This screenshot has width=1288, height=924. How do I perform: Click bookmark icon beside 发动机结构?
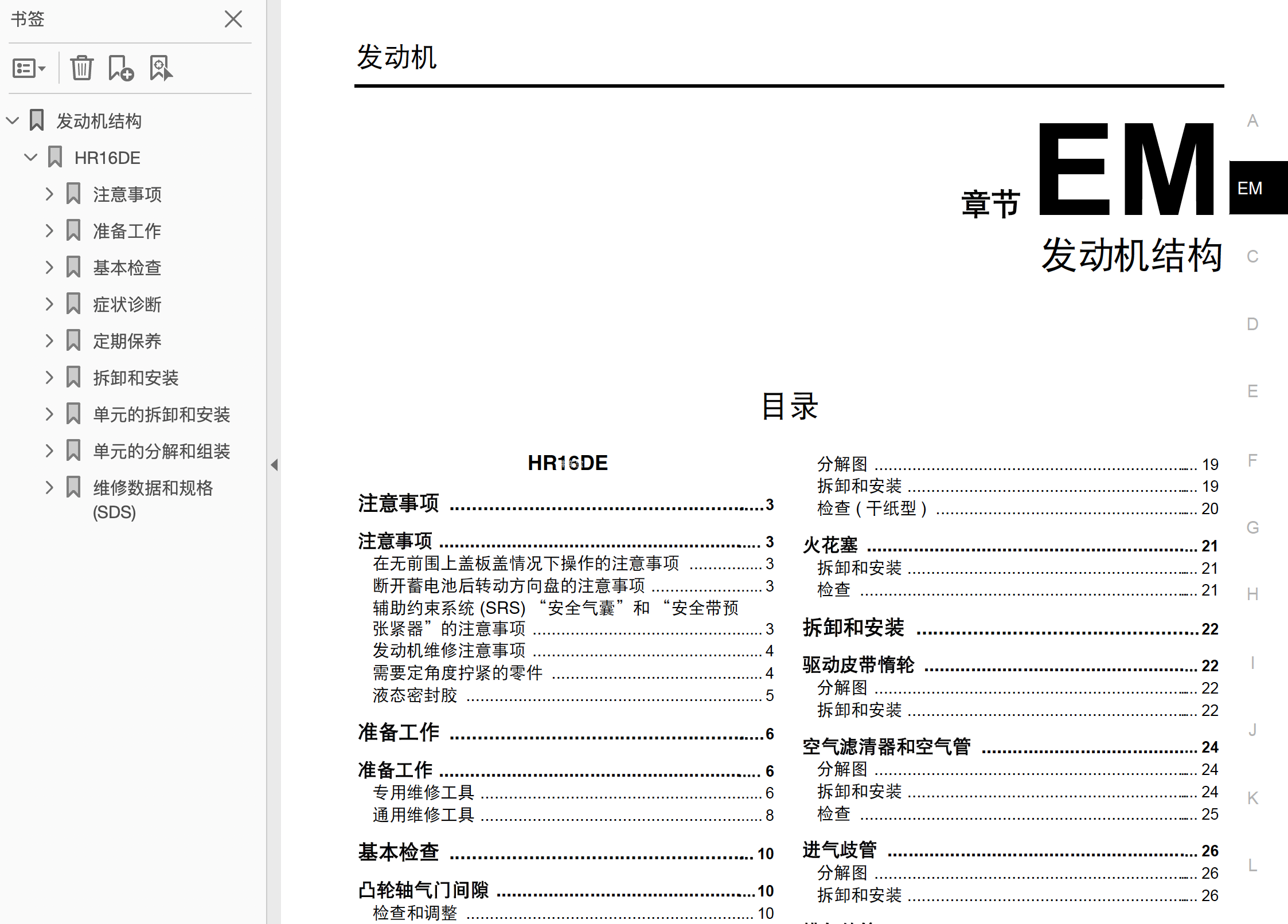tap(37, 120)
